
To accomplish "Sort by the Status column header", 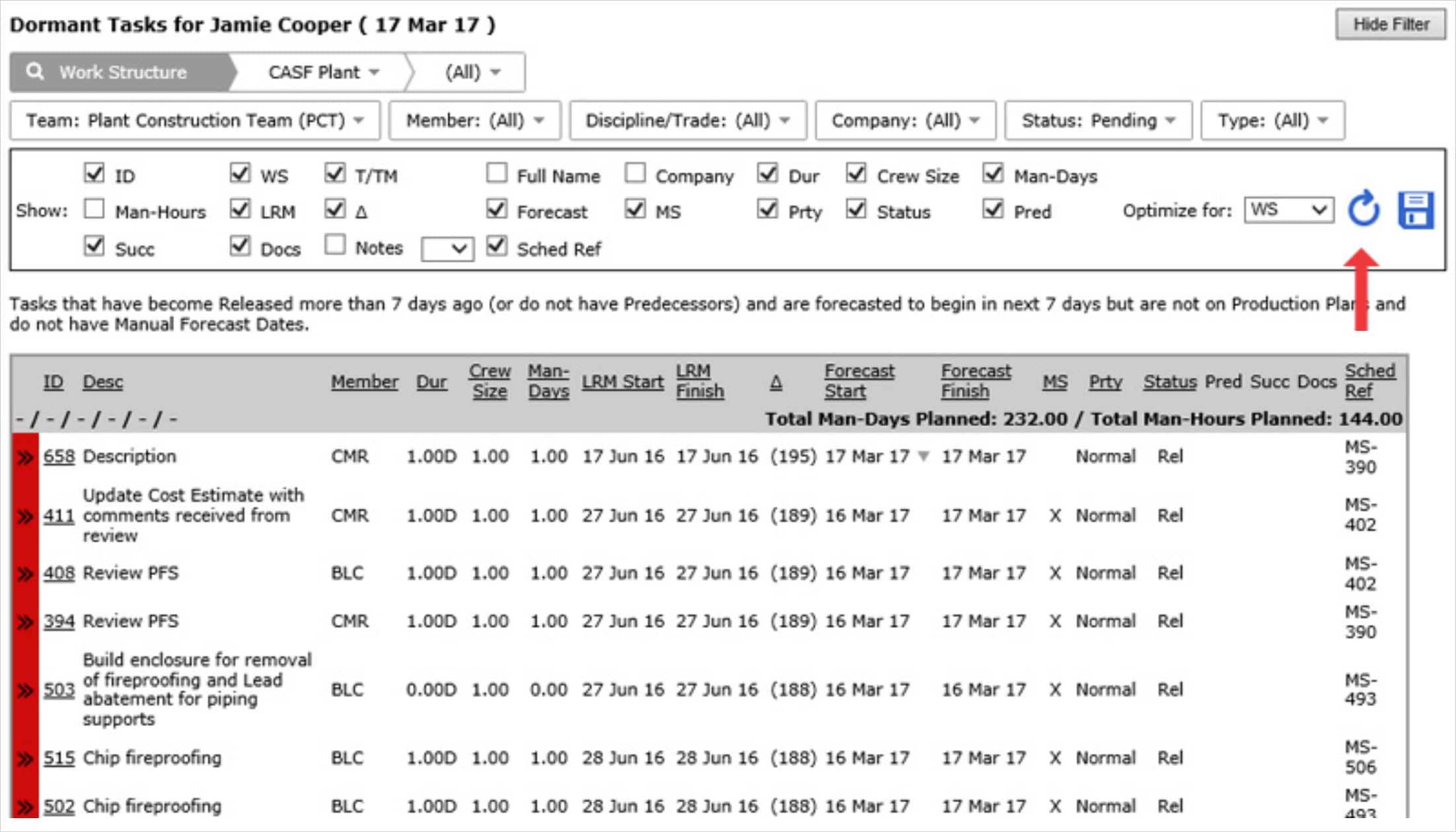I will 1170,382.
